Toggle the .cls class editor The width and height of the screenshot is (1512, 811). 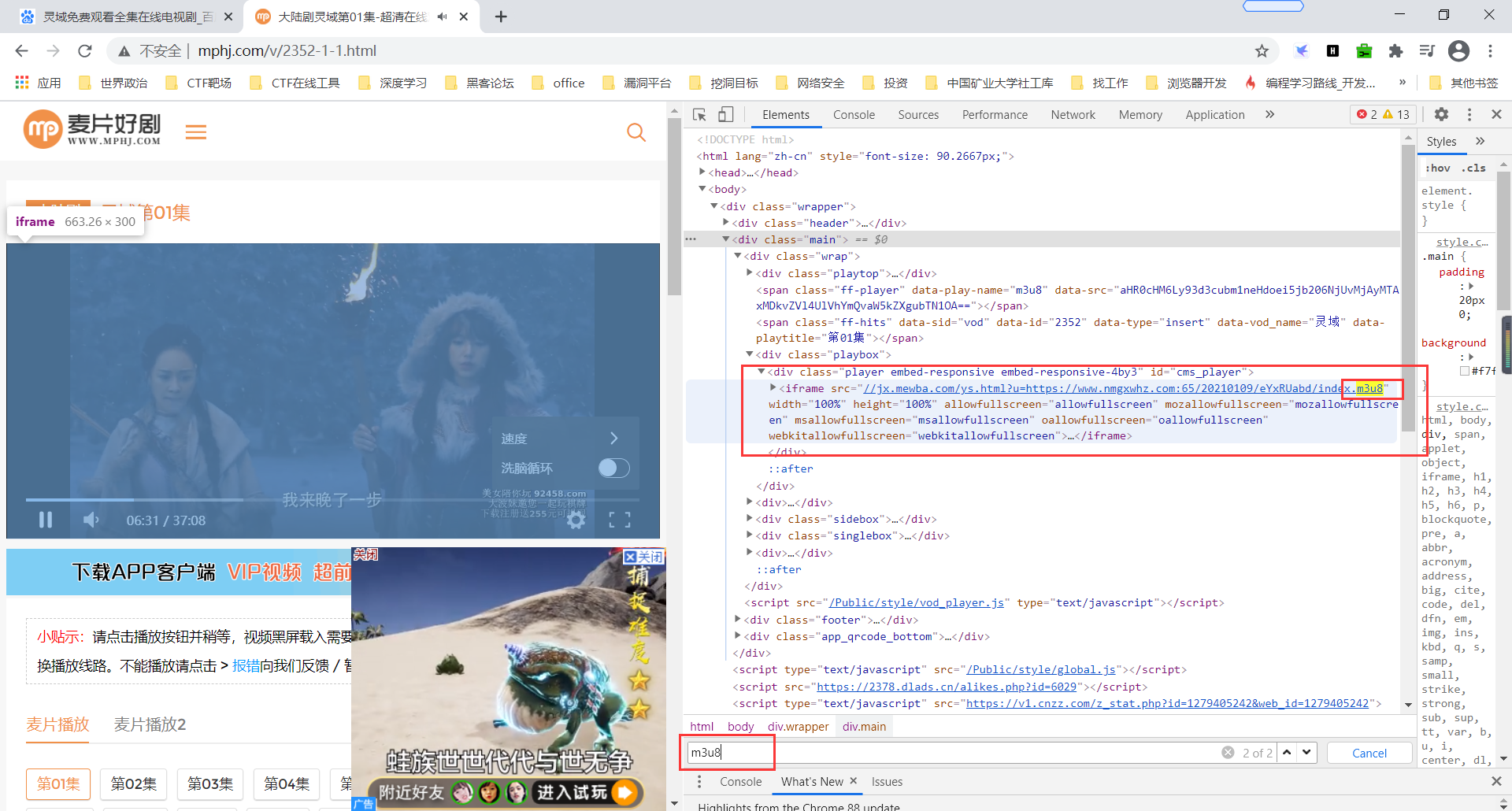click(1473, 168)
